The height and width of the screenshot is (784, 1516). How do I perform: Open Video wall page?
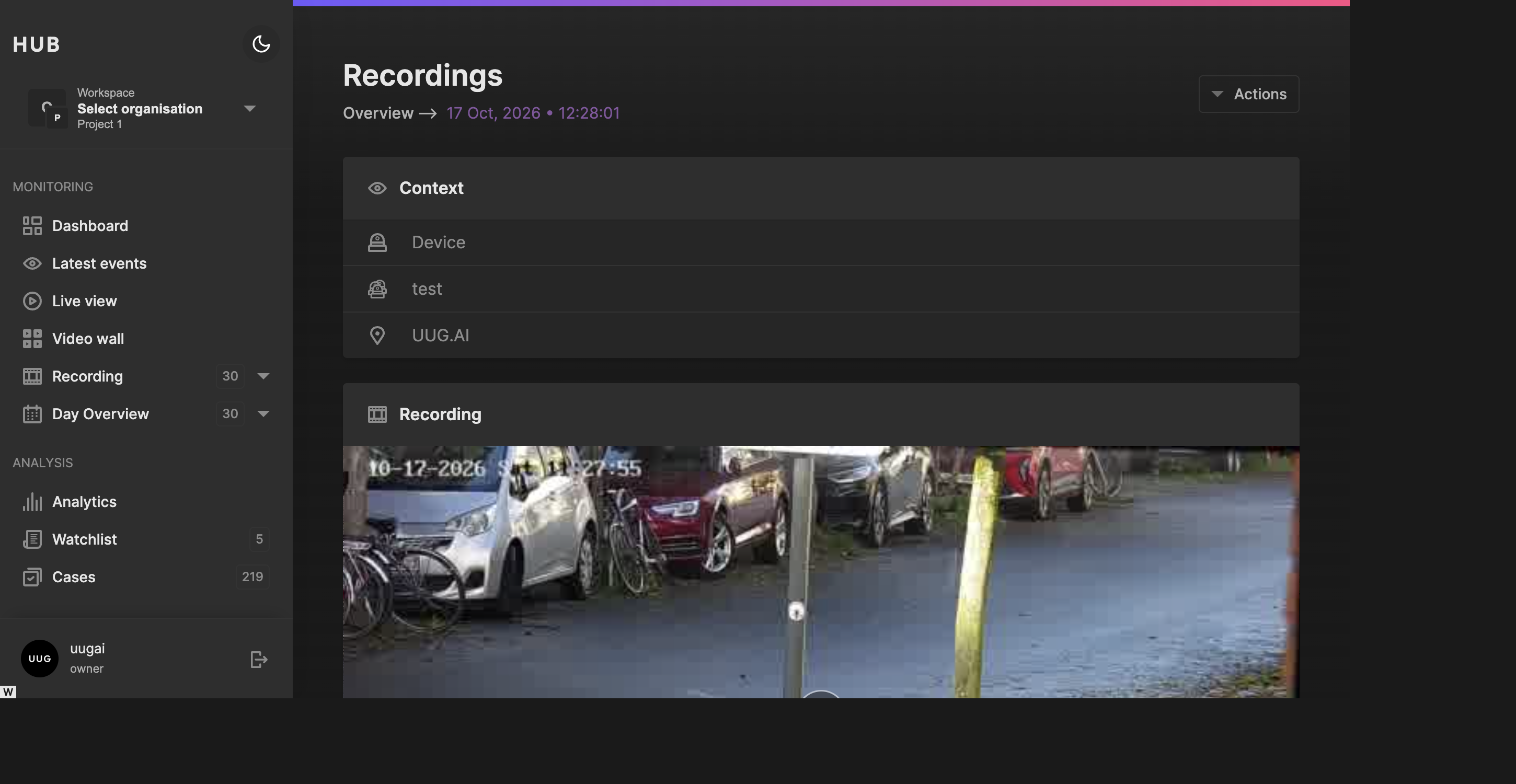pyautogui.click(x=88, y=339)
